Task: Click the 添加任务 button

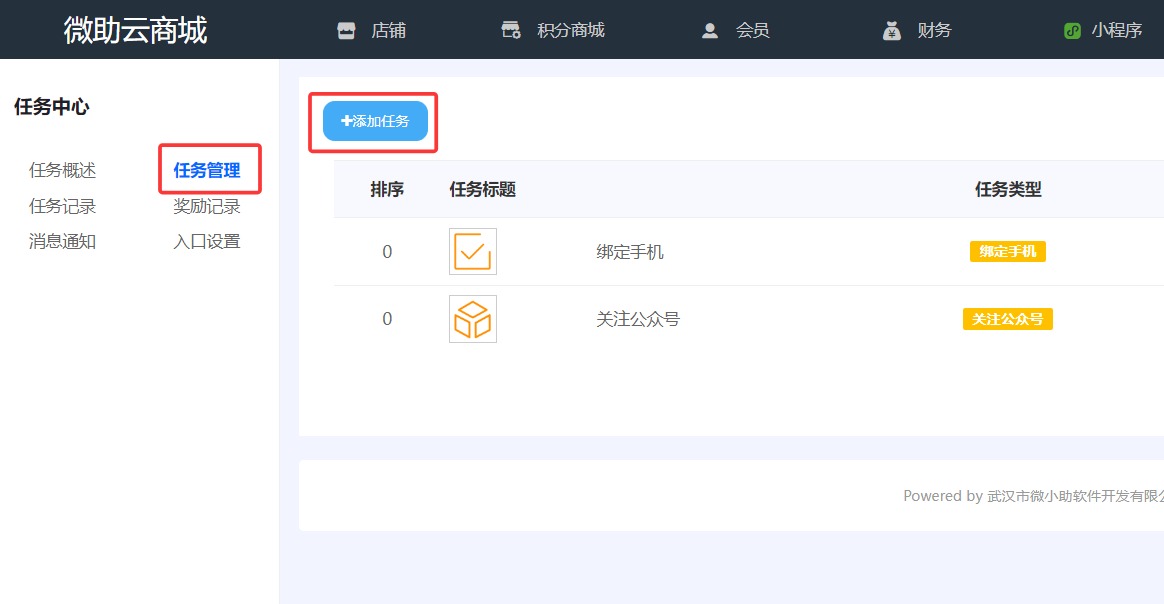Action: pos(375,121)
